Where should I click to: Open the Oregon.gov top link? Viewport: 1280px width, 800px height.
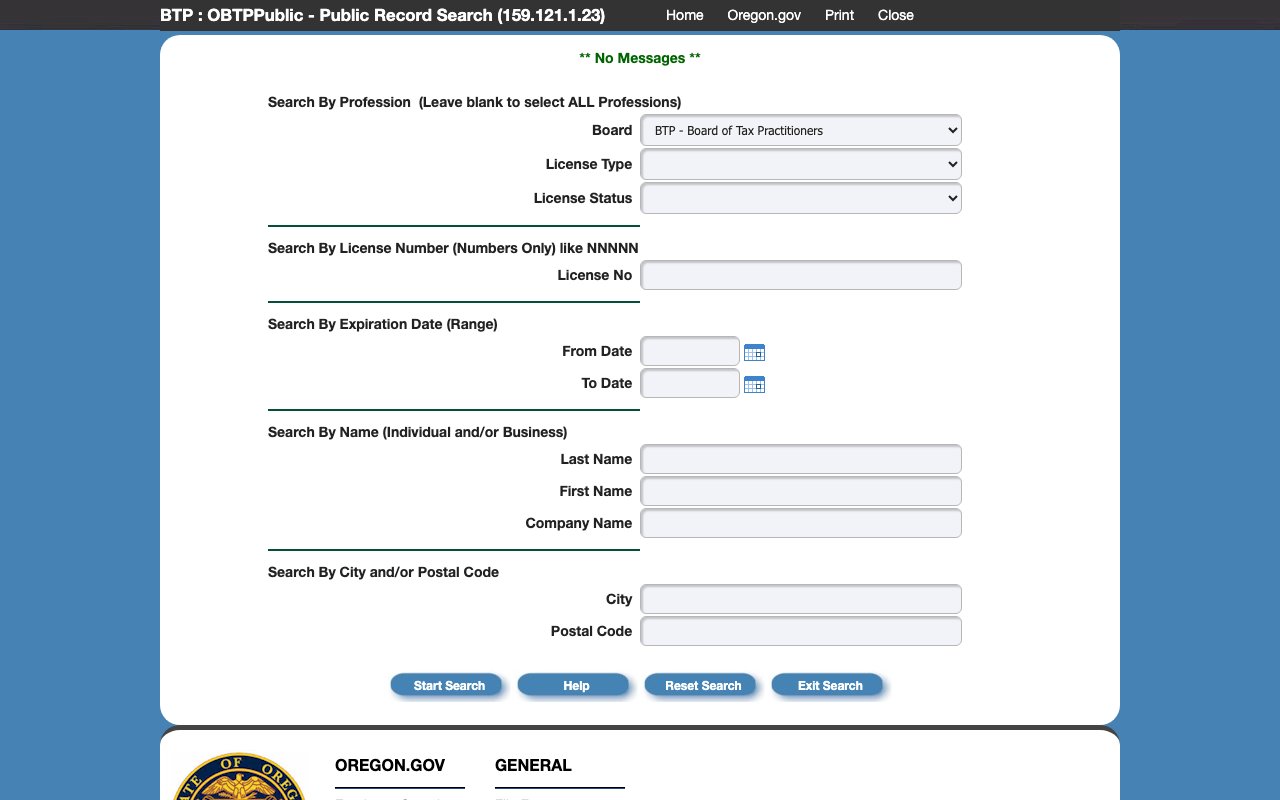pos(764,15)
